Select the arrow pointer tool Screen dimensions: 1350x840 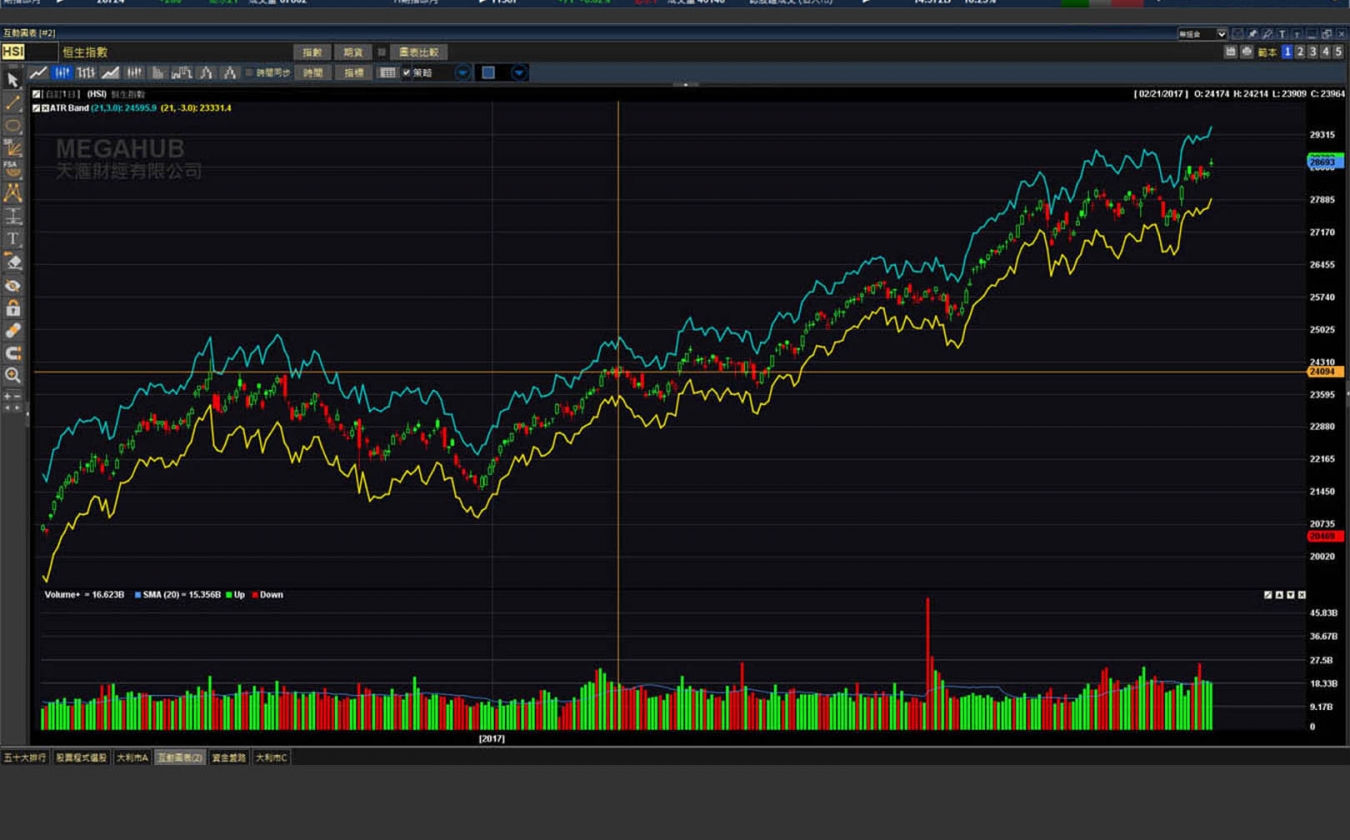click(13, 81)
